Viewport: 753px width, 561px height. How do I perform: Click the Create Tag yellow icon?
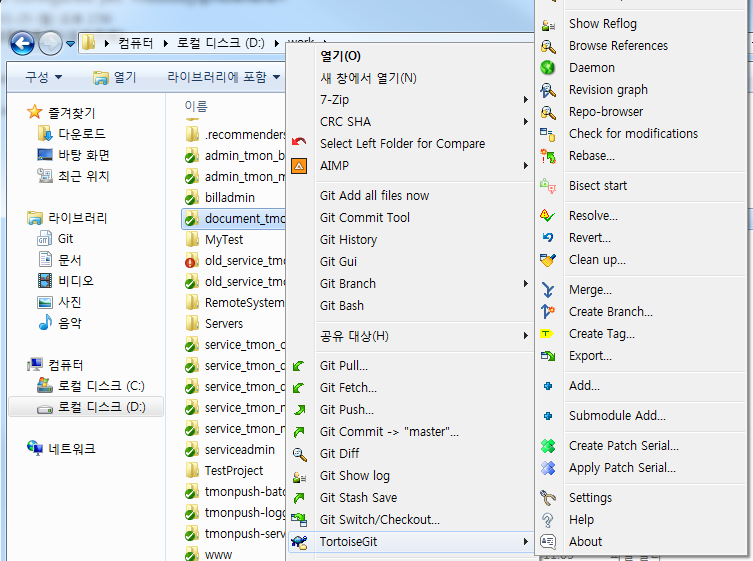tap(547, 333)
